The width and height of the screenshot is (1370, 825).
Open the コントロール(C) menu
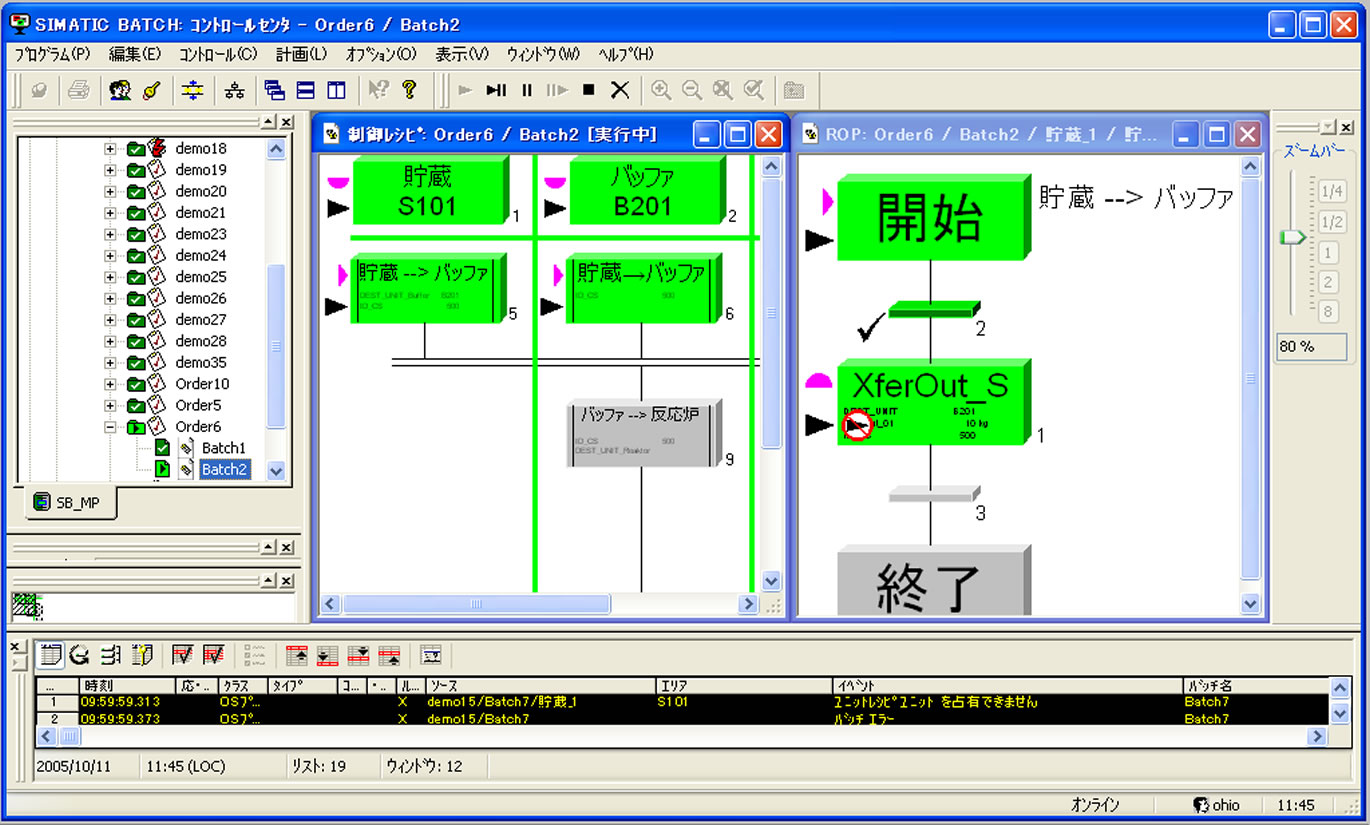click(218, 54)
